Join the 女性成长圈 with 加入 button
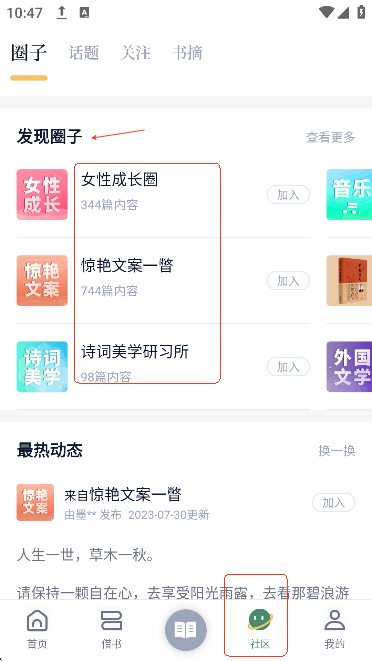The height and width of the screenshot is (661, 372). tap(288, 195)
